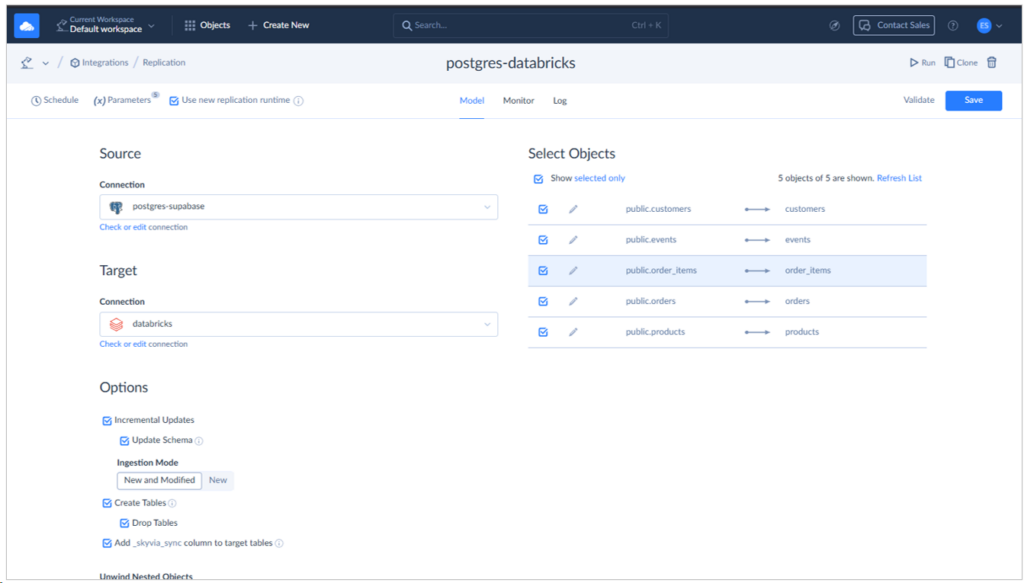Toggle Drop Tables checkbox
The image size is (1024, 583).
coord(124,524)
